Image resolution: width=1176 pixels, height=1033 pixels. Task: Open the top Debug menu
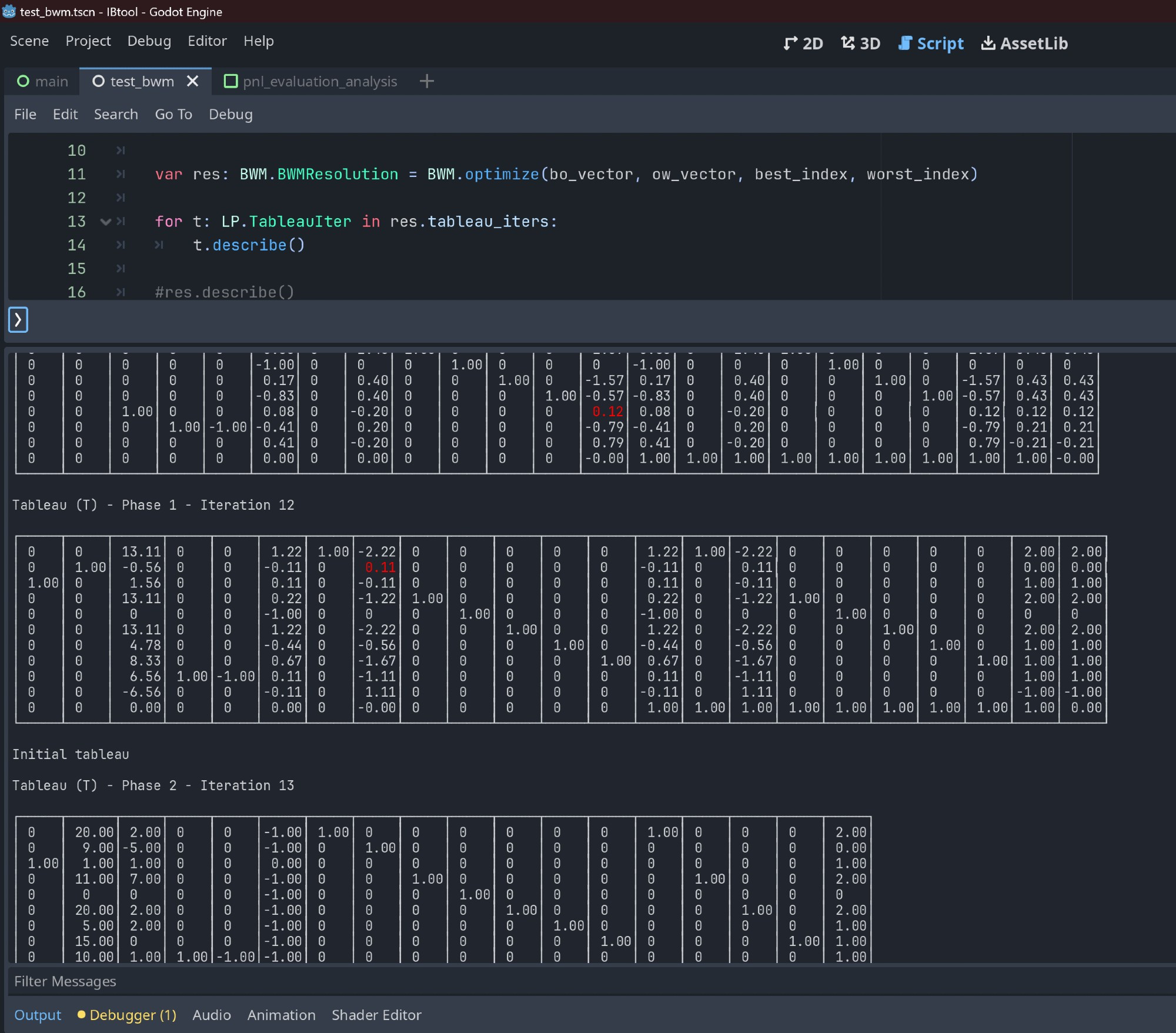149,41
